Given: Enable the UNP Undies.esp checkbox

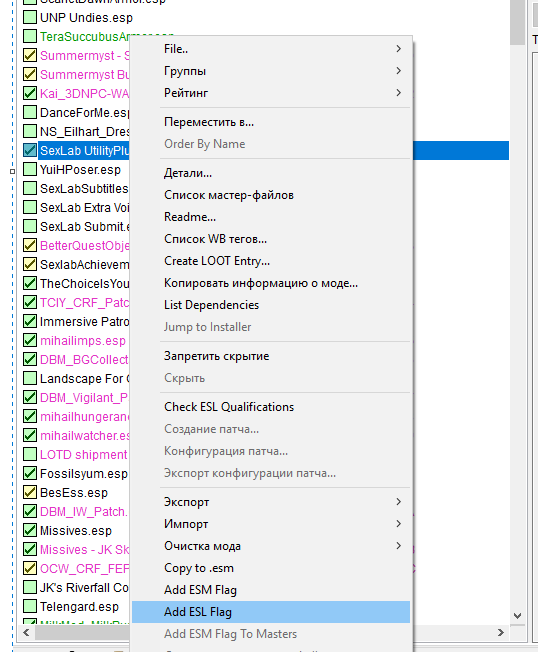Looking at the screenshot, I should (30, 17).
